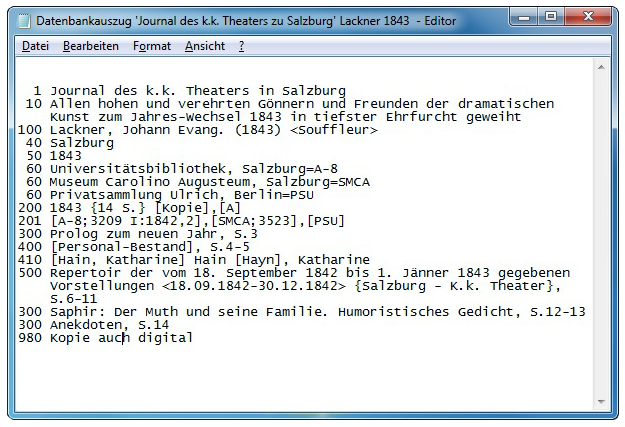Screen dimensions: 625x427
Task: Click the page reference 'S.12-13'
Action: click(558, 311)
